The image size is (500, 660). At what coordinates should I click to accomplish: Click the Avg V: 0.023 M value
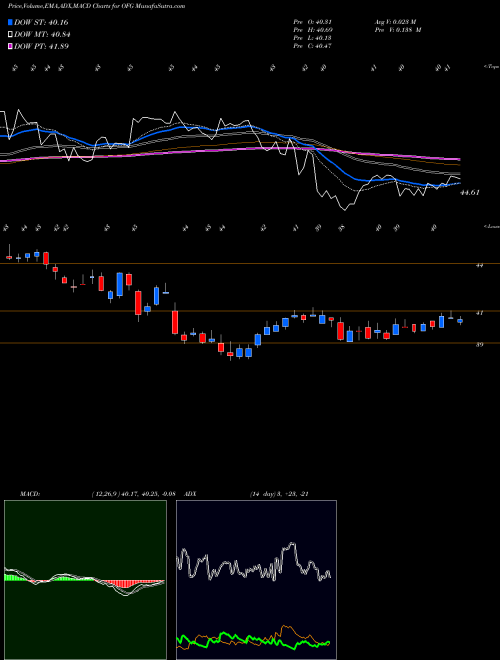pyautogui.click(x=395, y=22)
